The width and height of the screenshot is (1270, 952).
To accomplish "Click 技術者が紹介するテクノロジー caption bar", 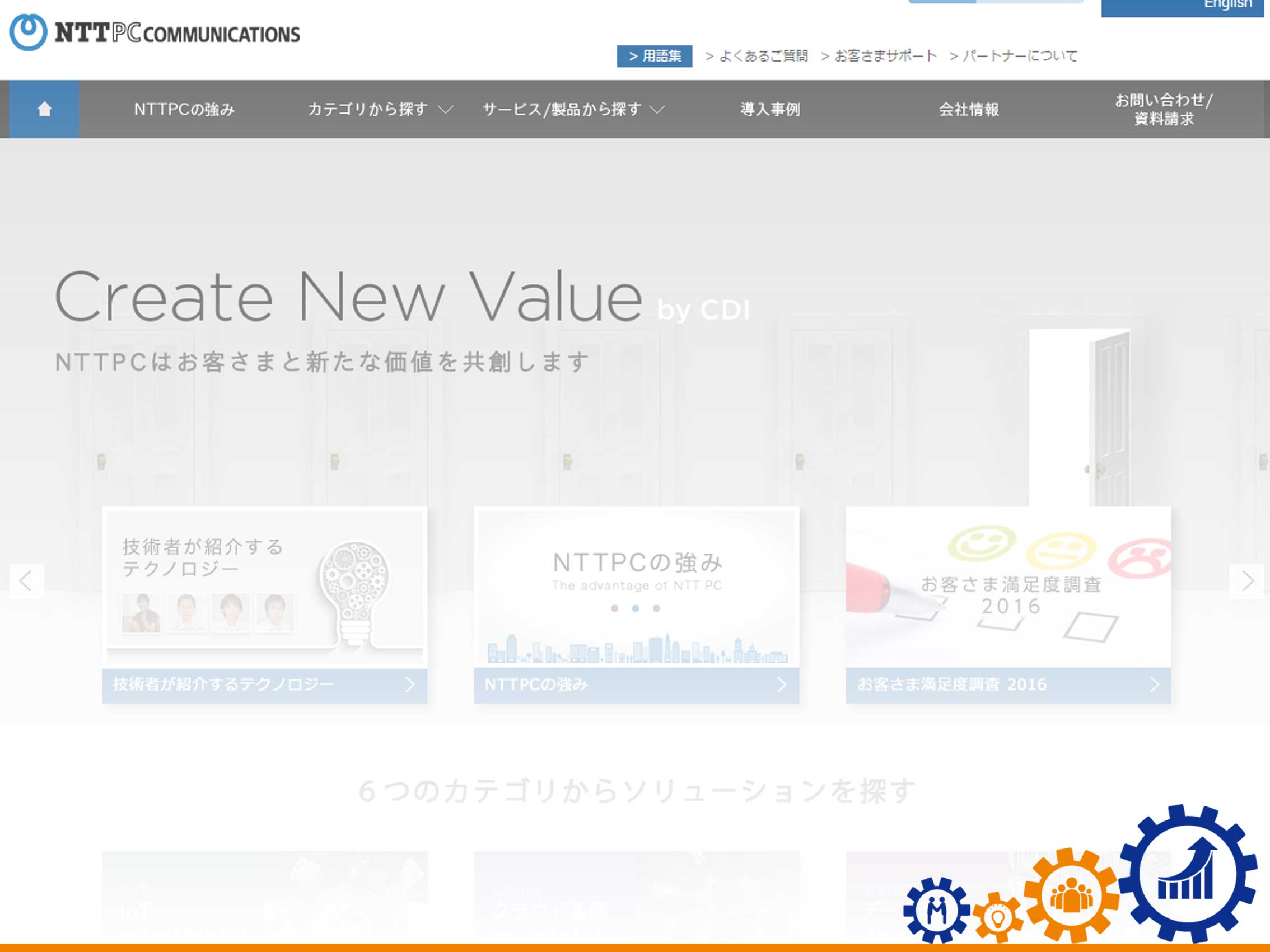I will (x=265, y=685).
